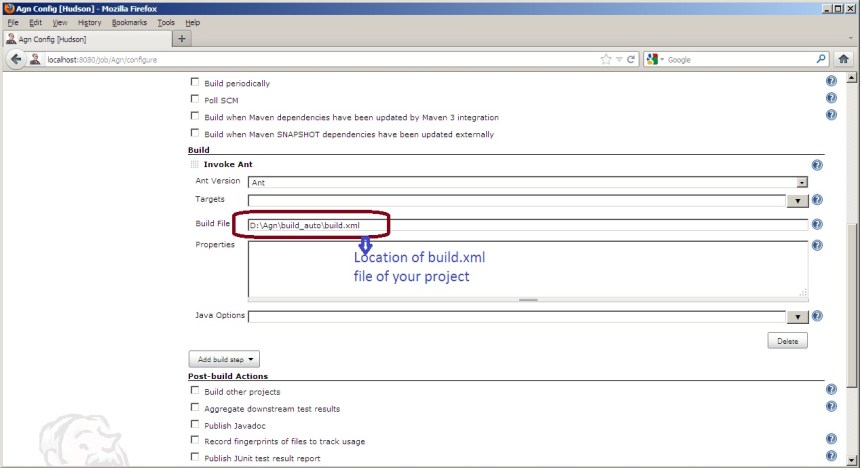
Task: Click the vertical scrollbar thumb
Action: [851, 306]
